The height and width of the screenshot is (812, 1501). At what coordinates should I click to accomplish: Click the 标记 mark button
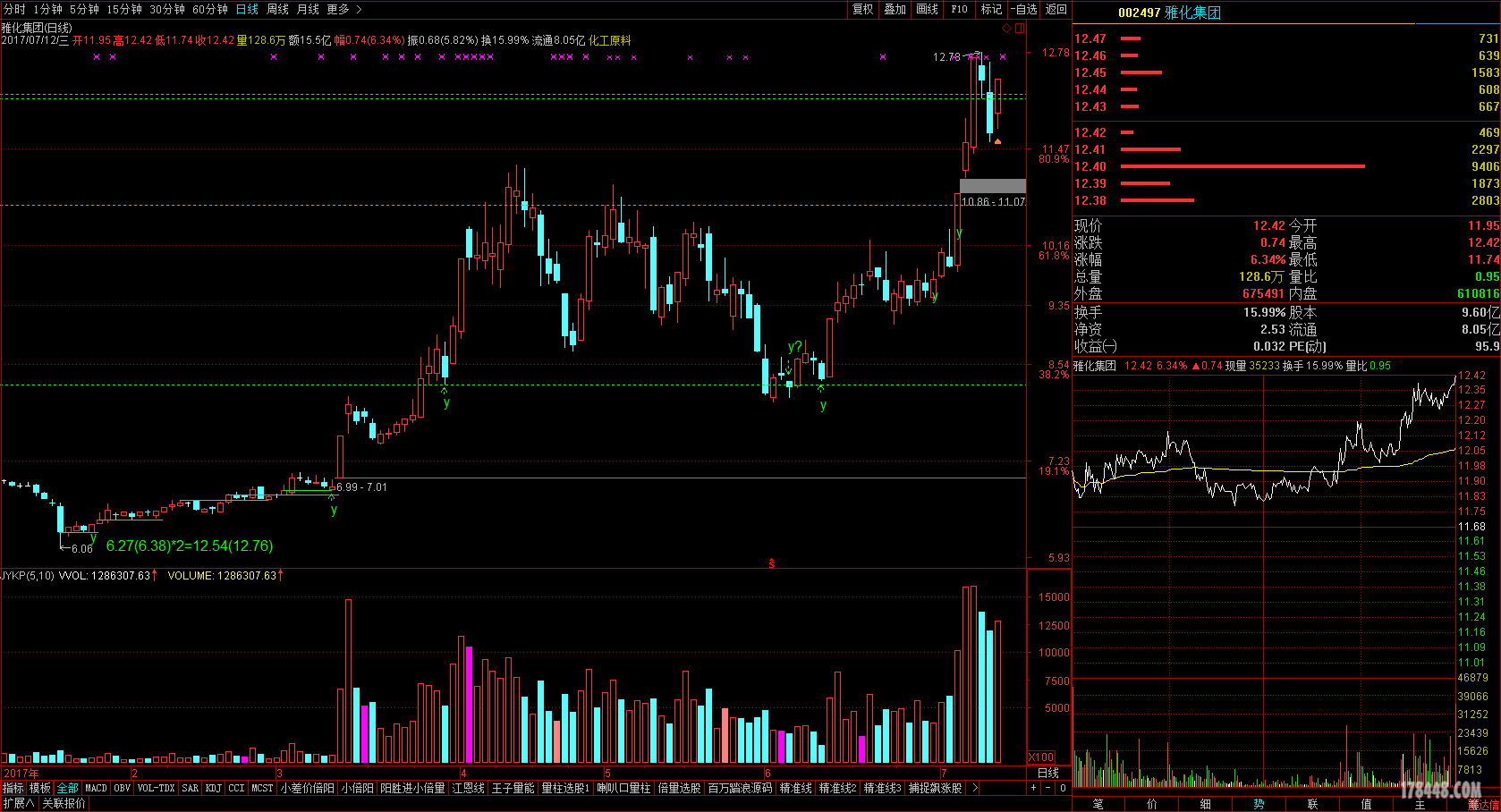[991, 9]
